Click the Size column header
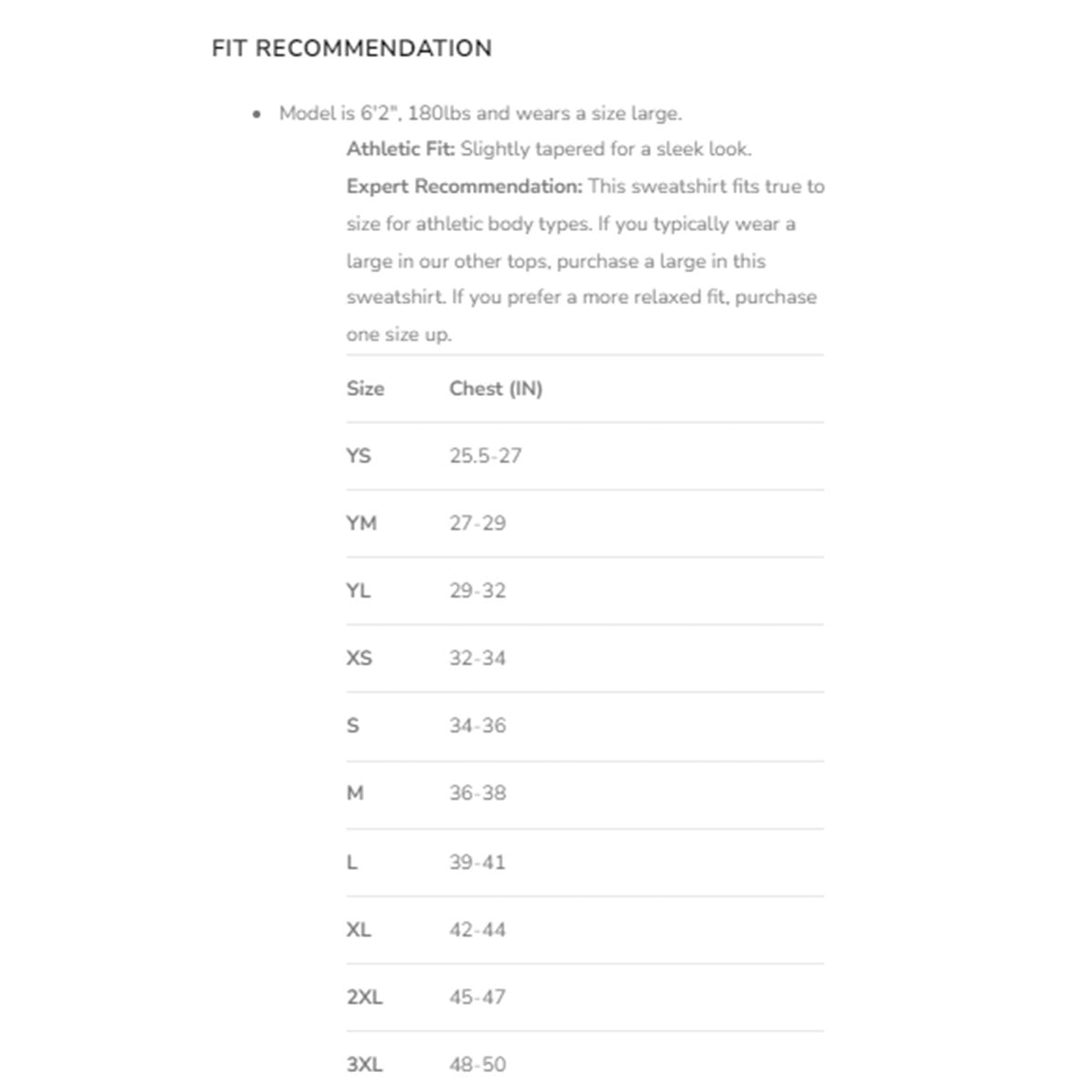 pyautogui.click(x=366, y=389)
